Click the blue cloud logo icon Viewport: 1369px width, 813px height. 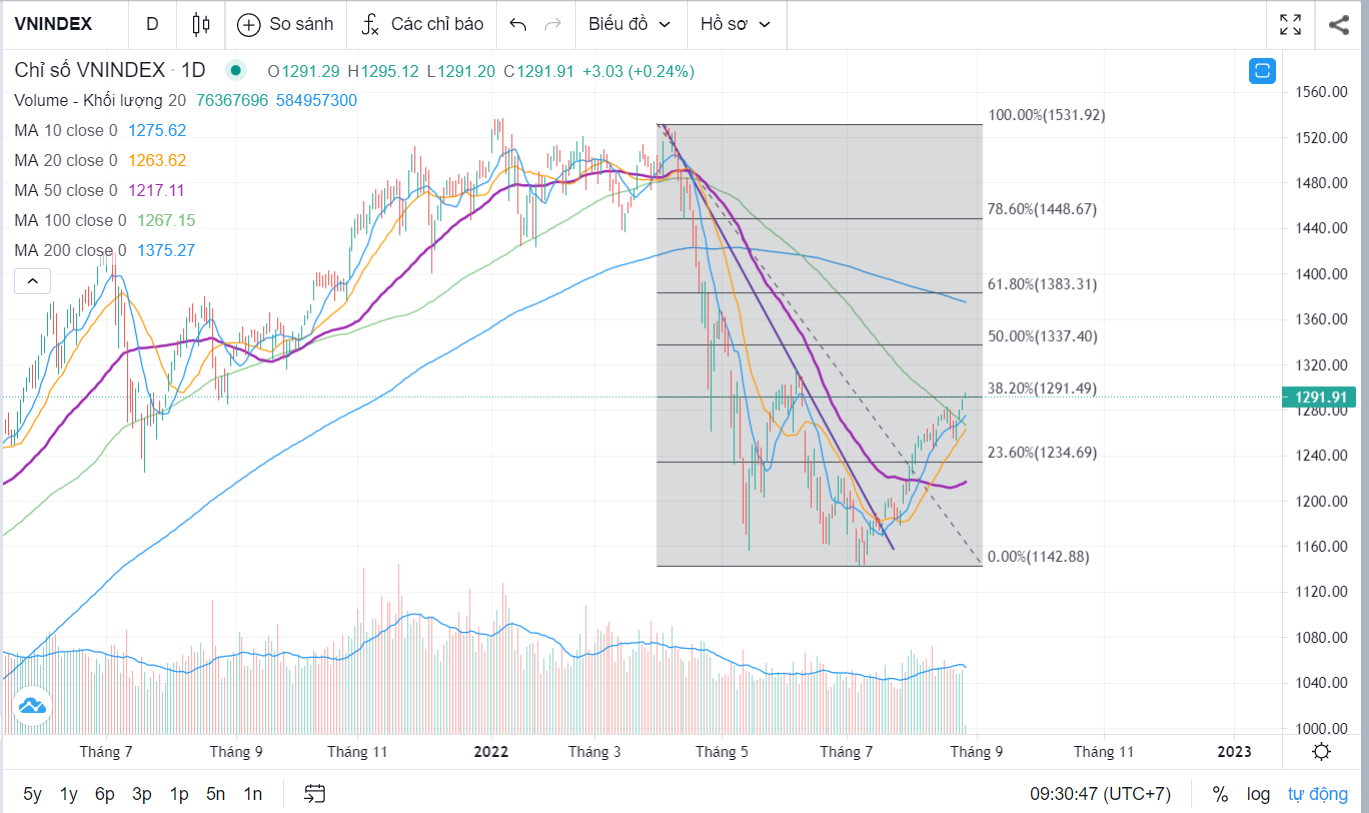click(x=31, y=706)
